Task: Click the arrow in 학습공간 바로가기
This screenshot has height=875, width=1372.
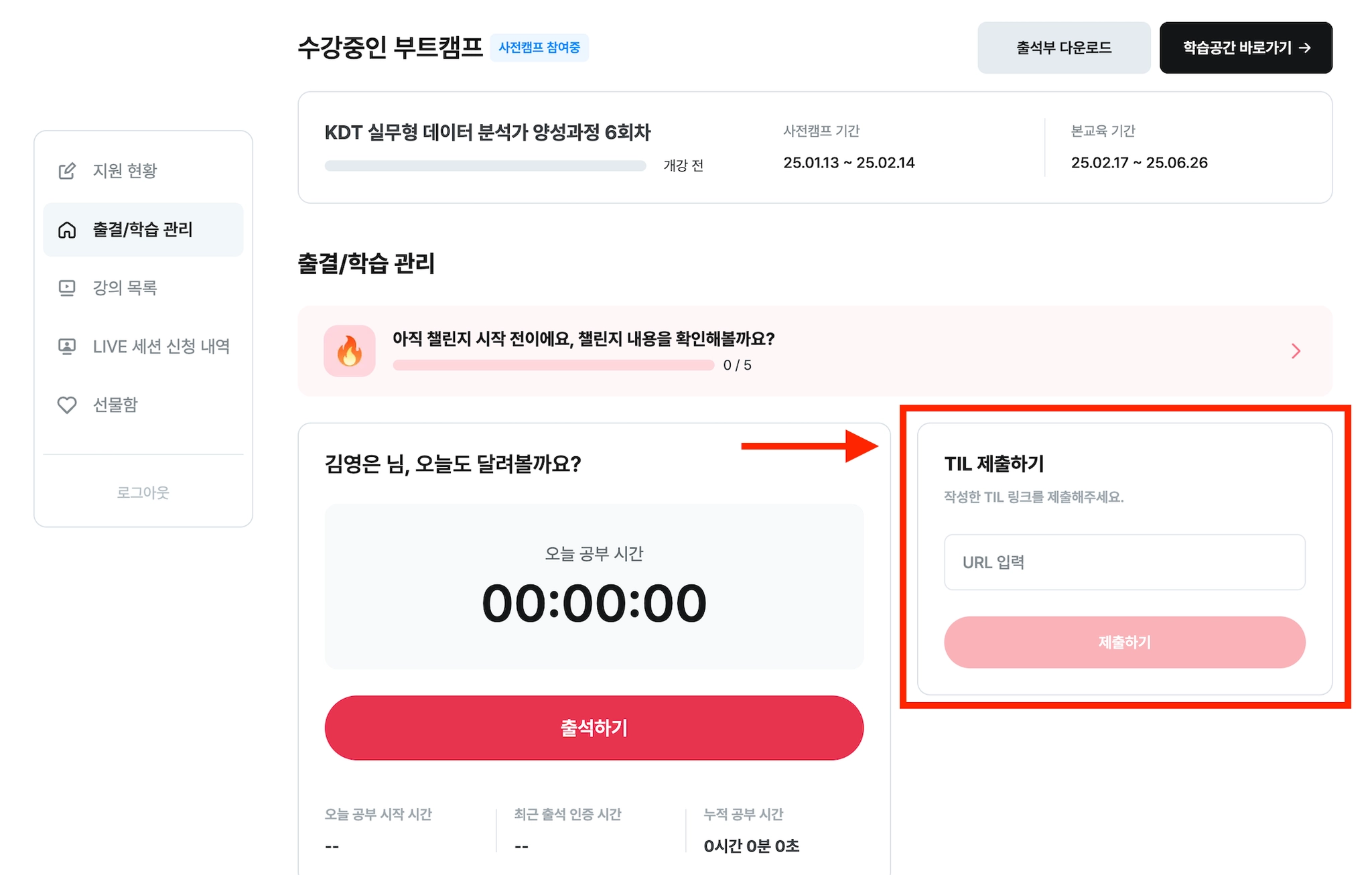Action: (x=1304, y=48)
